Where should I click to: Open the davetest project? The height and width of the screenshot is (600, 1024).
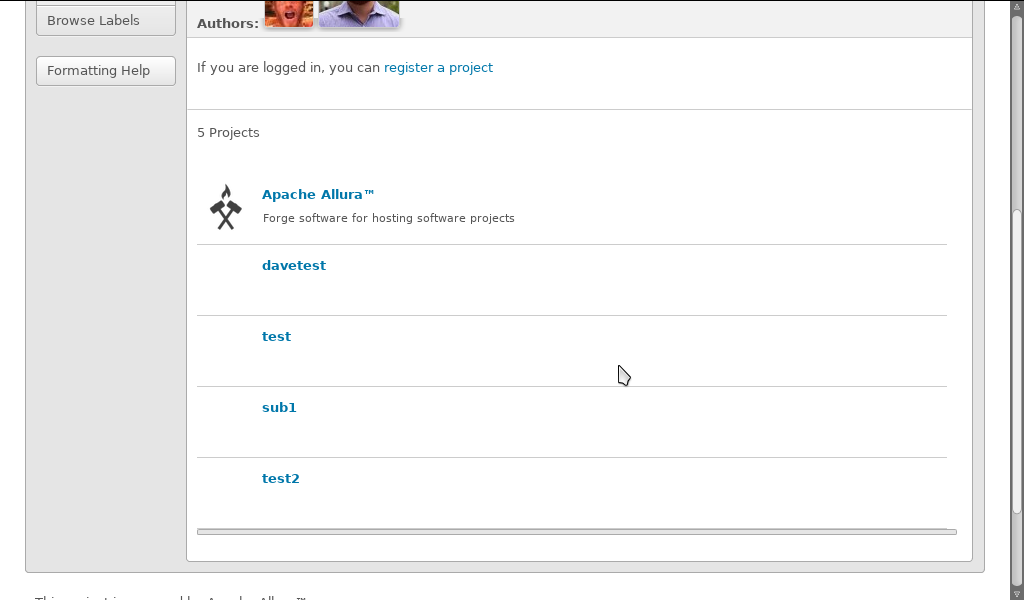point(294,266)
